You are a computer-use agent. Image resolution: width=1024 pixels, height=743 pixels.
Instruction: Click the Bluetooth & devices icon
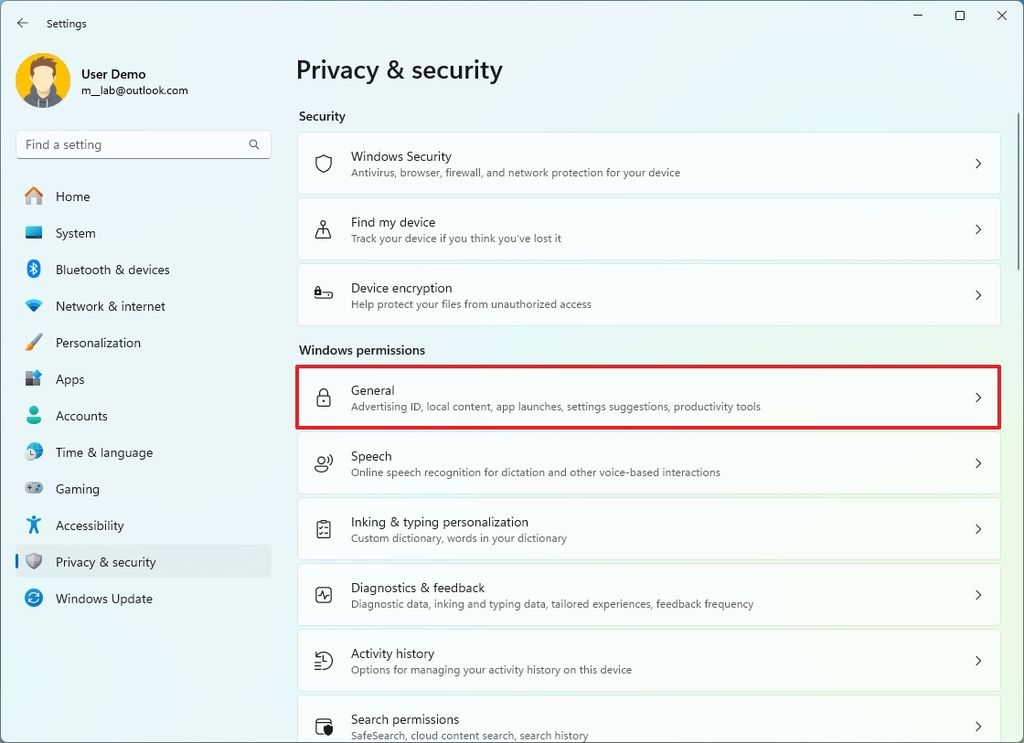pos(34,269)
